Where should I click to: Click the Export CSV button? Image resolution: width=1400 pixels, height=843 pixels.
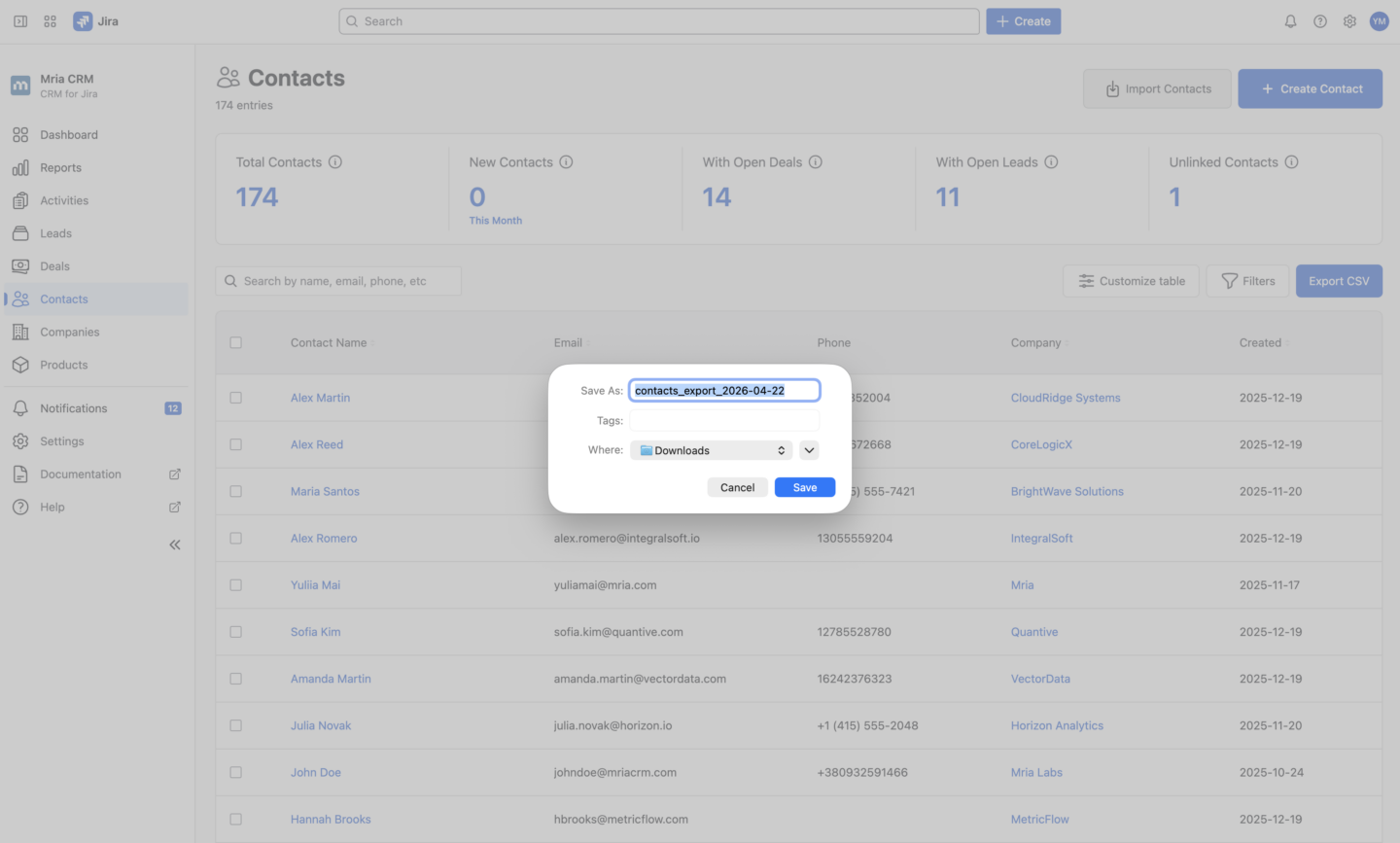(x=1339, y=280)
